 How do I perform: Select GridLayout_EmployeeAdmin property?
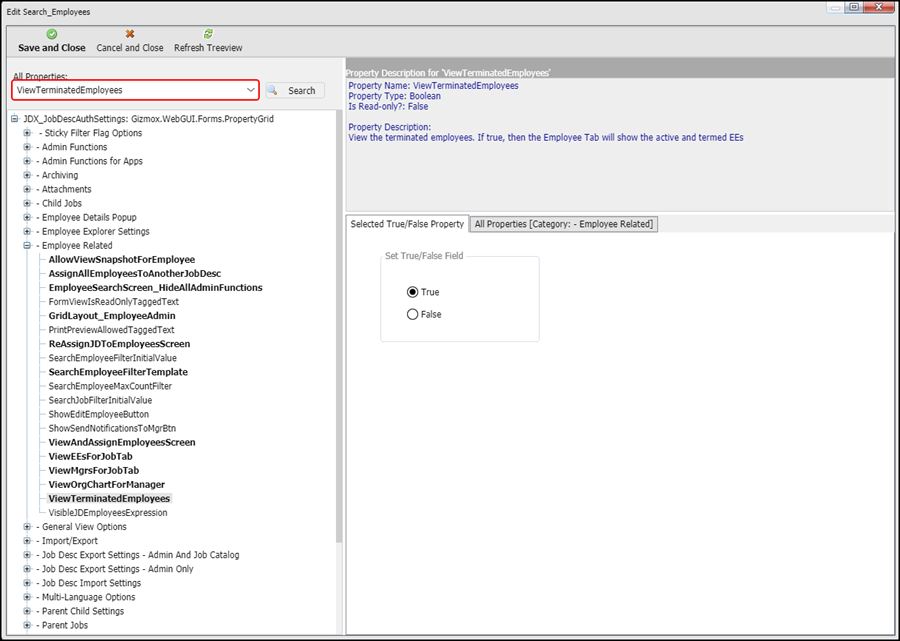pos(112,316)
